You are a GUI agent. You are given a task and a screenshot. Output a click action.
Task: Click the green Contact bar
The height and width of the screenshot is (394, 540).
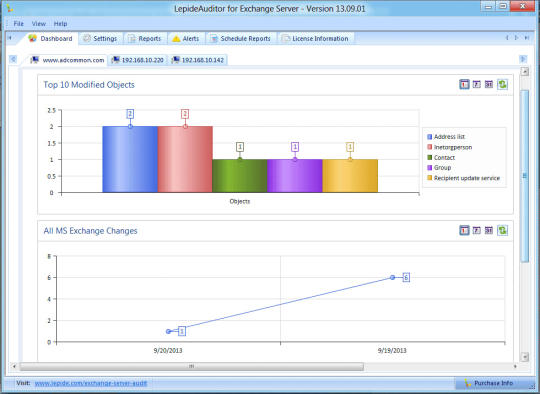pos(240,176)
